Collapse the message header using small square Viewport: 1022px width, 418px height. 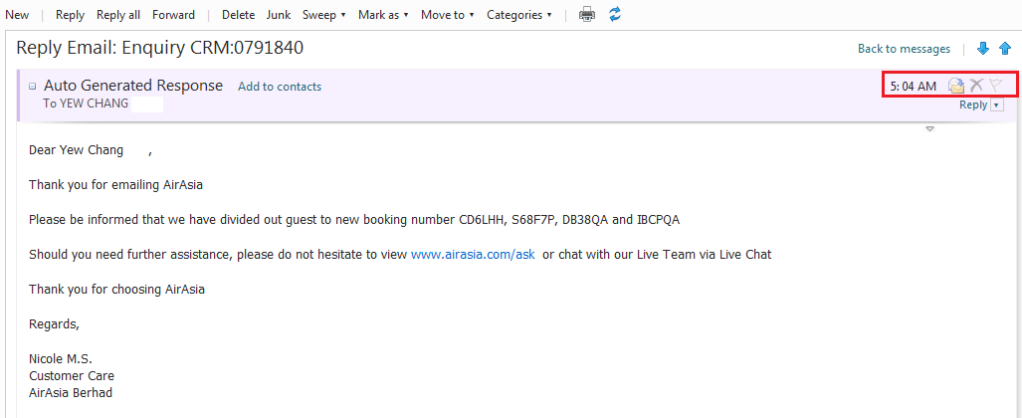[33, 86]
